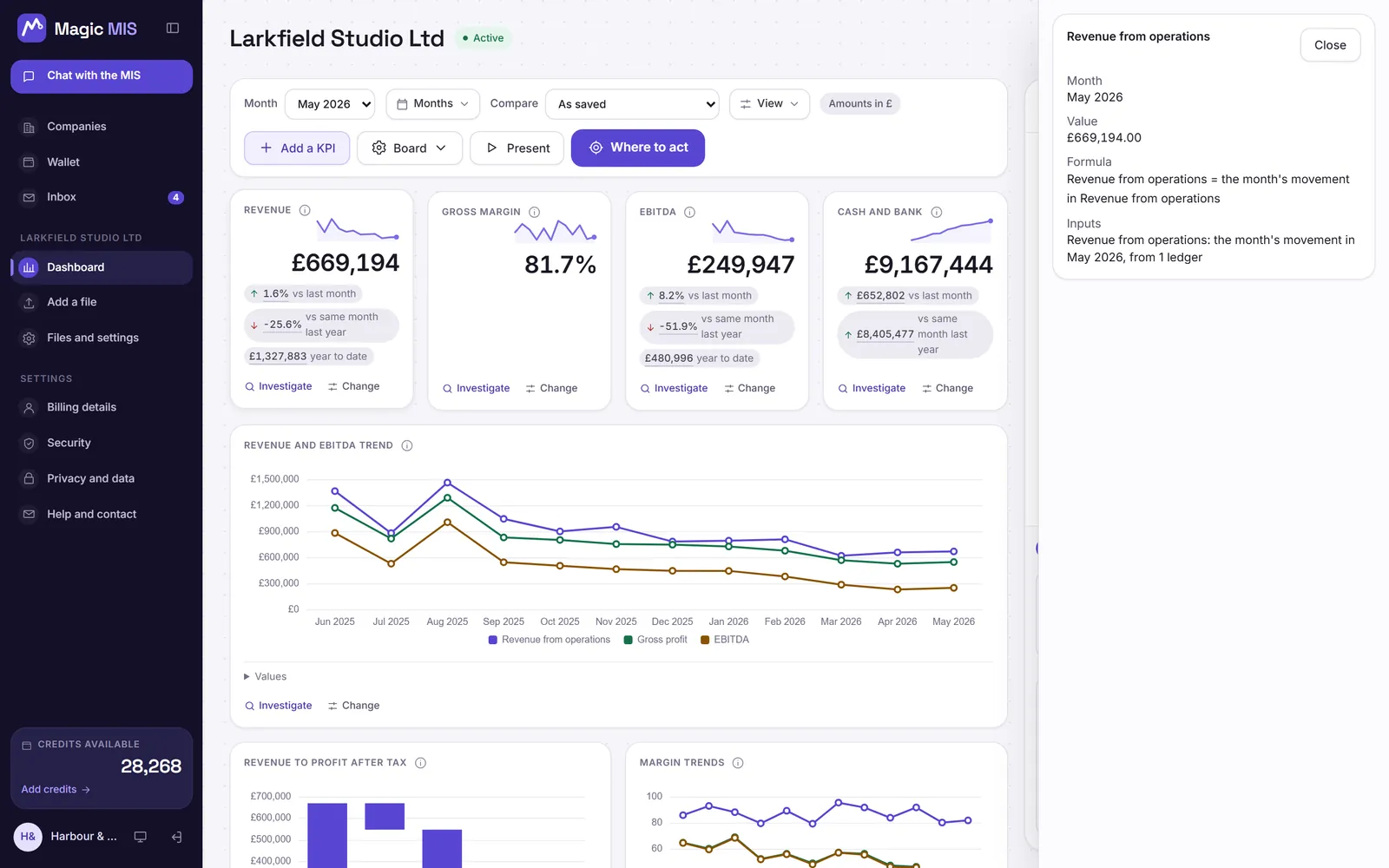Open the Revenue info icon
This screenshot has width=1389, height=868.
[x=305, y=210]
